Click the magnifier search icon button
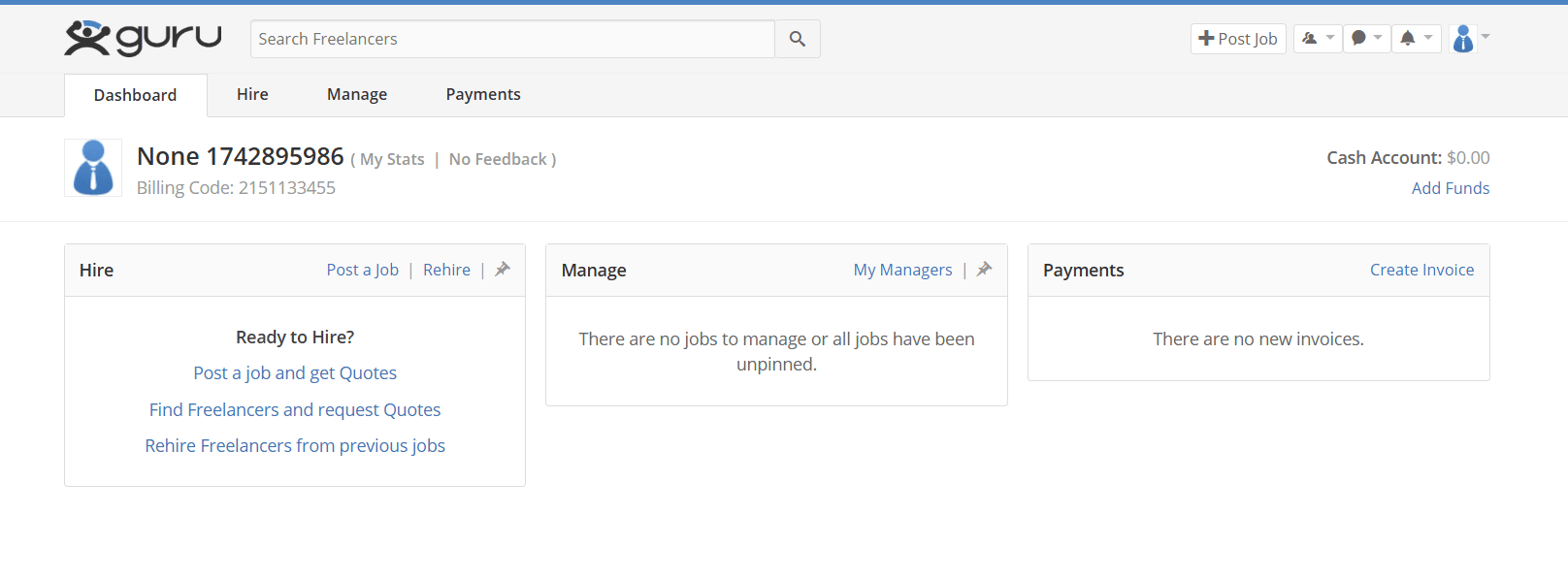This screenshot has width=1568, height=579. (x=798, y=39)
